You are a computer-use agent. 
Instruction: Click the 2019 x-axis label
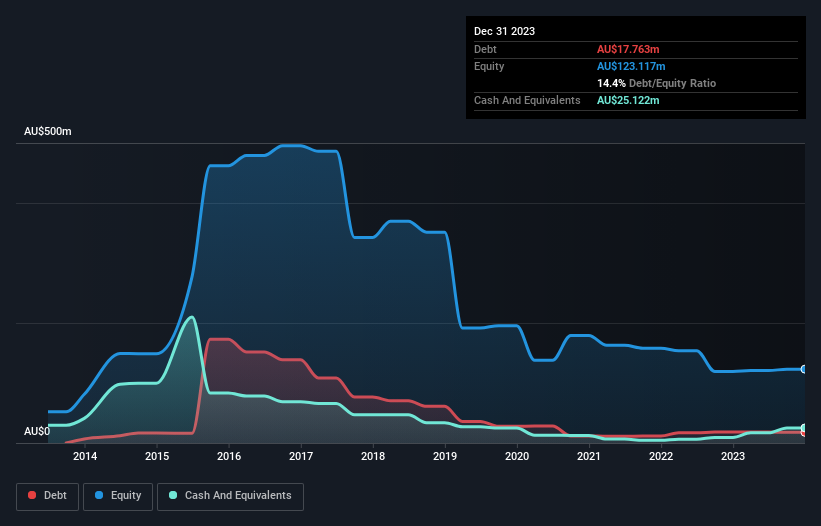(x=445, y=456)
